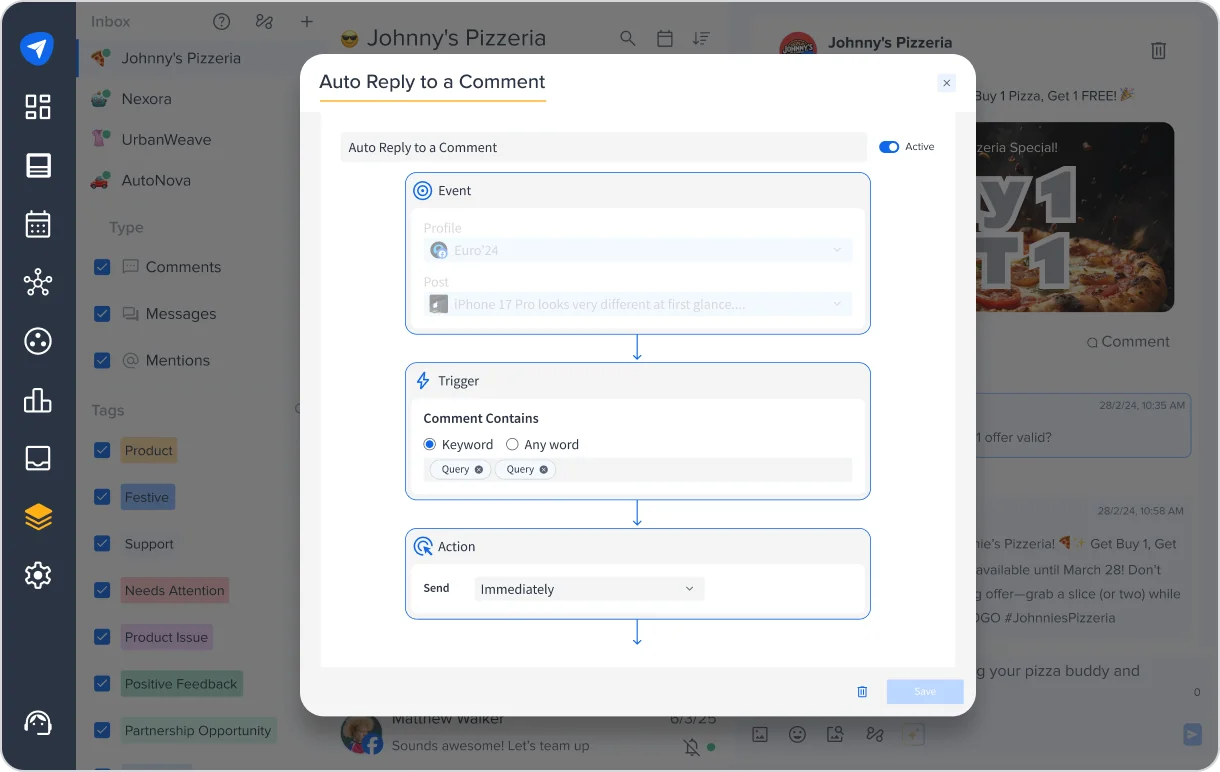
Task: Click the plus icon in Inbox header
Action: click(307, 22)
